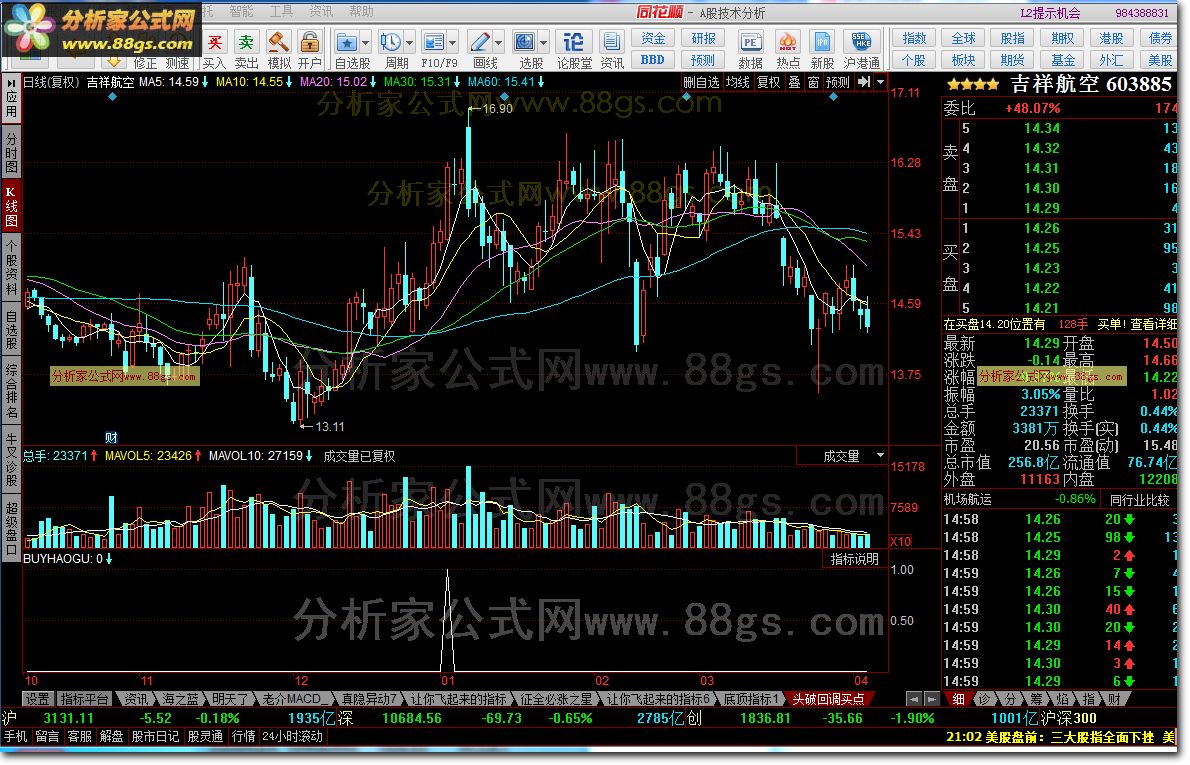Click the jump-to-end arrow icon above chart
1190x765 pixels.
pyautogui.click(x=864, y=82)
